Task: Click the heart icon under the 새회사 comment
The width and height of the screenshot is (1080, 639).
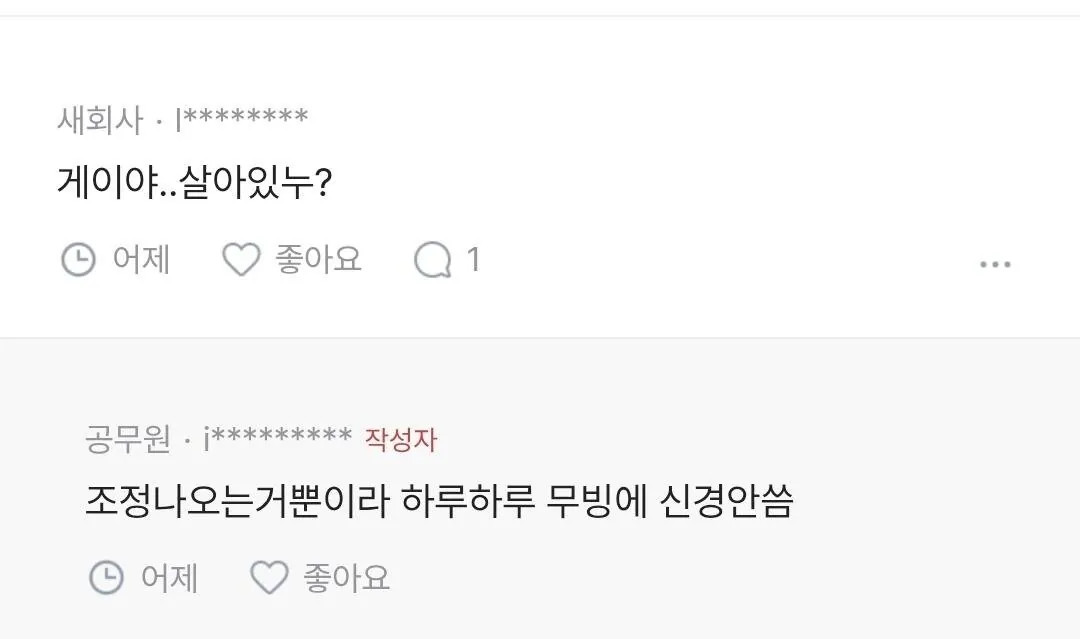Action: (240, 260)
